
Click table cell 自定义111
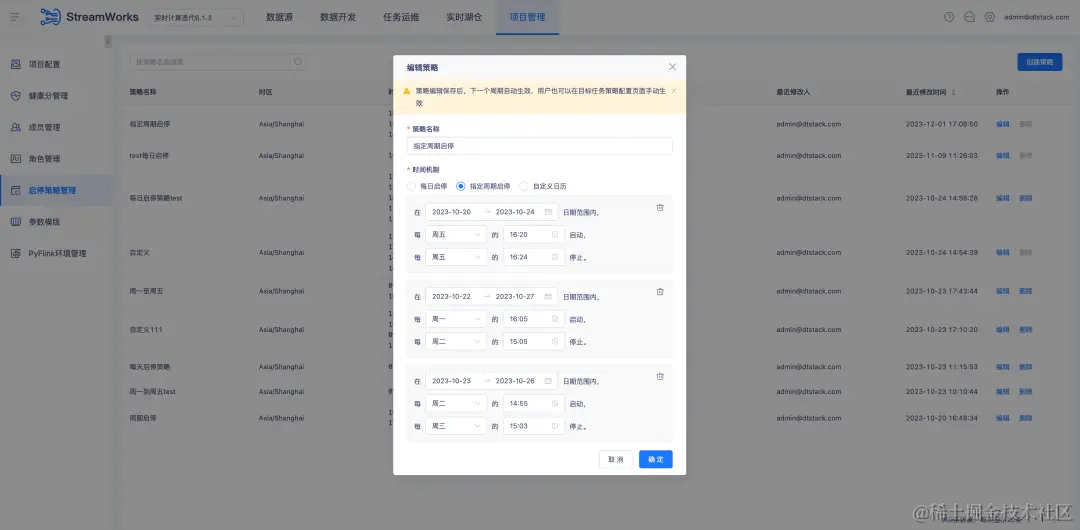[x=146, y=329]
